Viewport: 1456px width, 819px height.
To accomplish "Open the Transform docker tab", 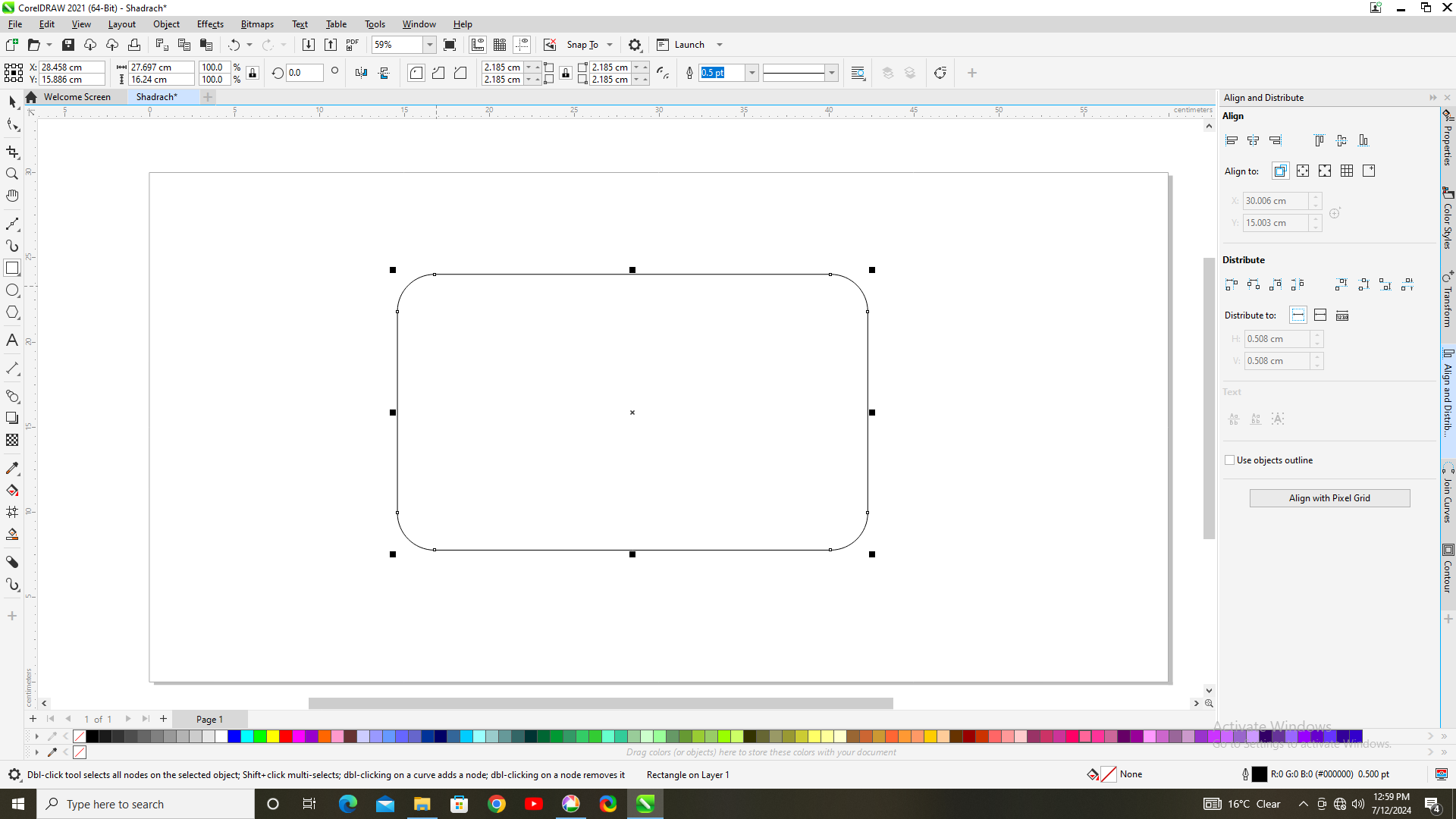I will [1448, 299].
